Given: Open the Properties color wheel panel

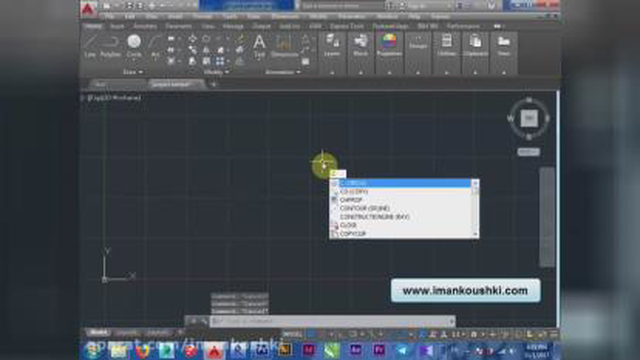Looking at the screenshot, I should [x=389, y=45].
